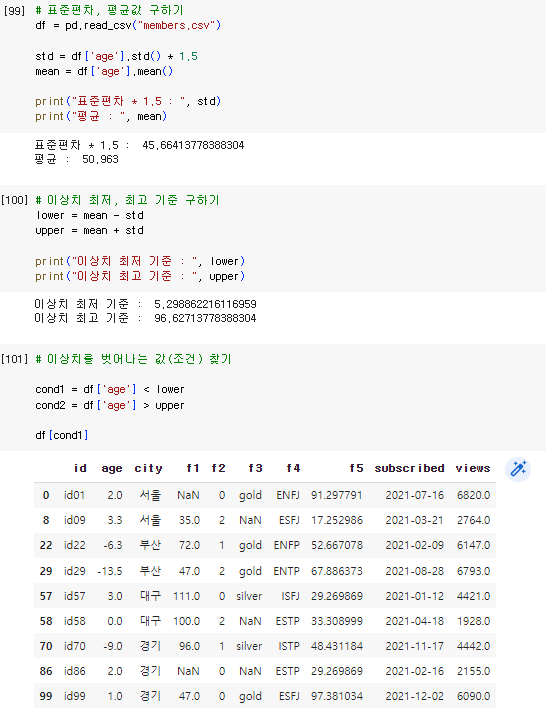
Task: Click f5 value 67.886373
Action: coord(336,571)
